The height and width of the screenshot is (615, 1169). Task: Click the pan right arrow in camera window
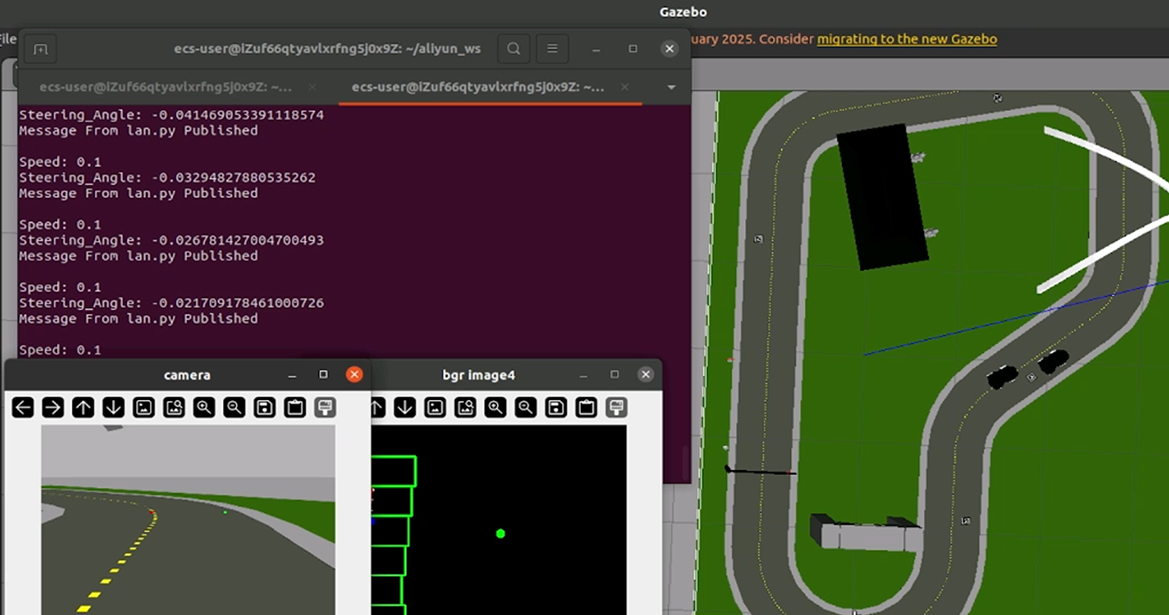[53, 407]
